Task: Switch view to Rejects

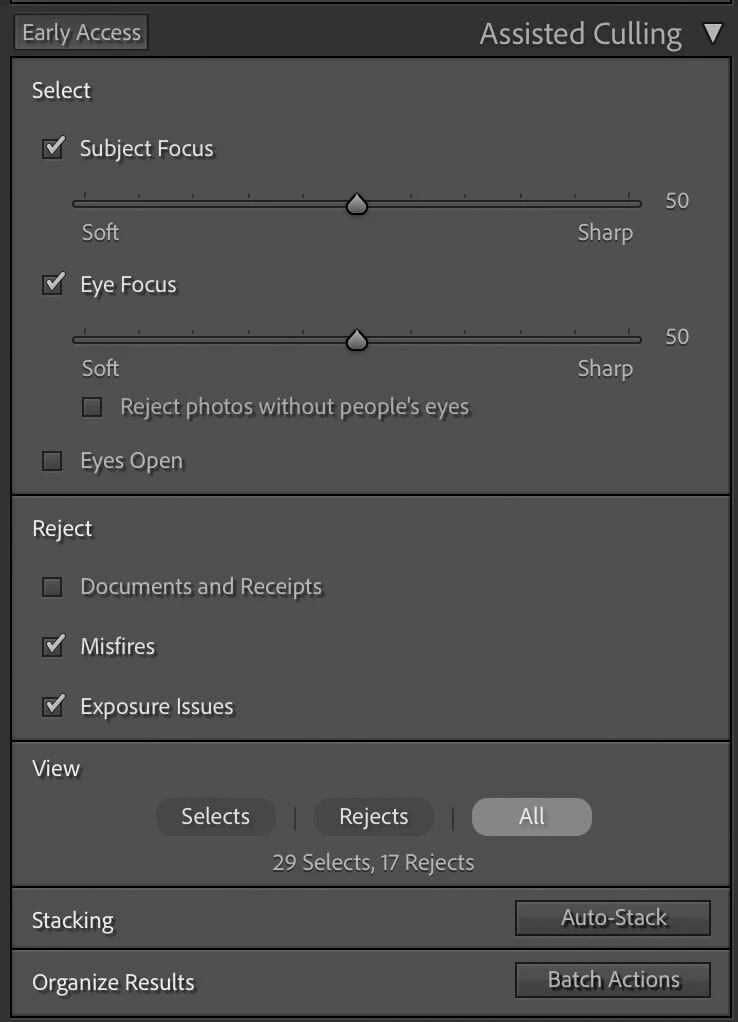Action: [374, 817]
